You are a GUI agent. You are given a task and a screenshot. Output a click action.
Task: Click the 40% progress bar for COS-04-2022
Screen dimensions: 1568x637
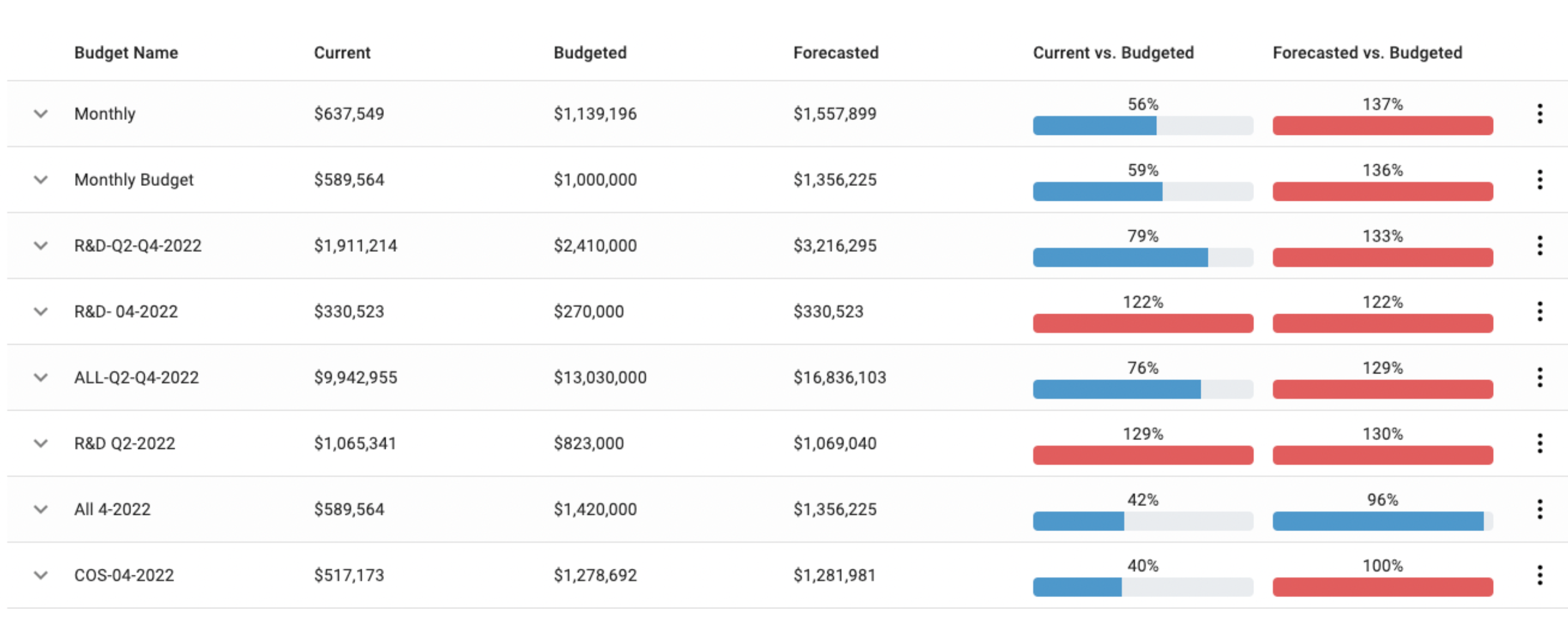[x=1143, y=587]
